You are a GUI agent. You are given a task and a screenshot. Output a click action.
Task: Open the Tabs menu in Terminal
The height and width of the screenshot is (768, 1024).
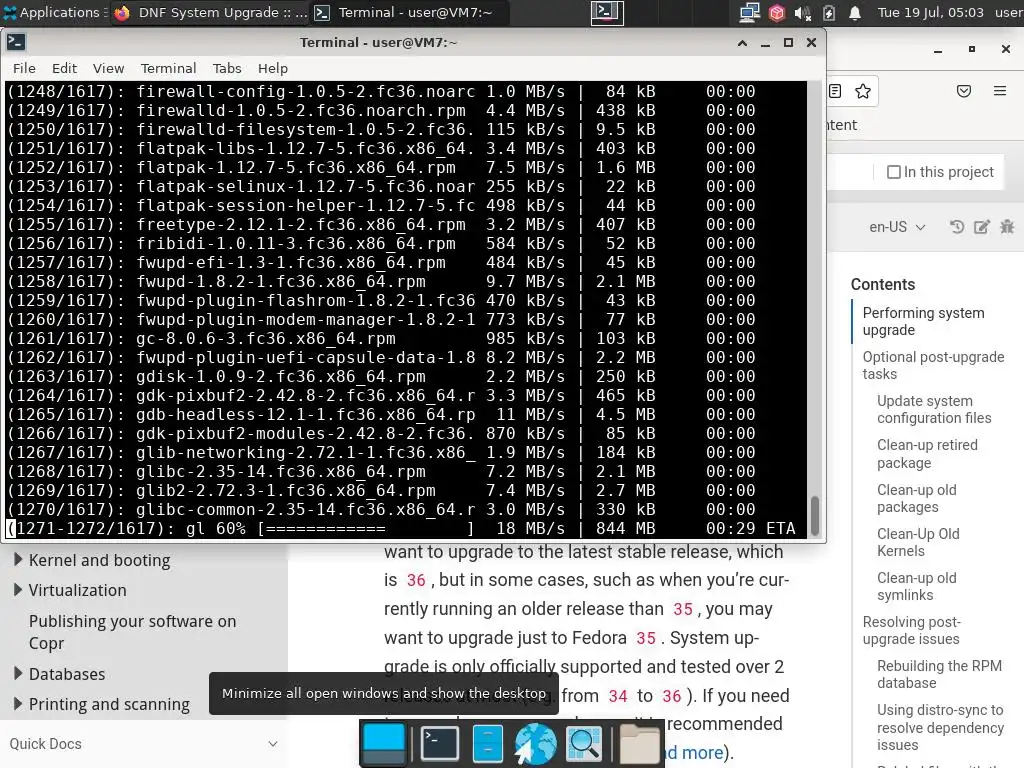point(227,68)
